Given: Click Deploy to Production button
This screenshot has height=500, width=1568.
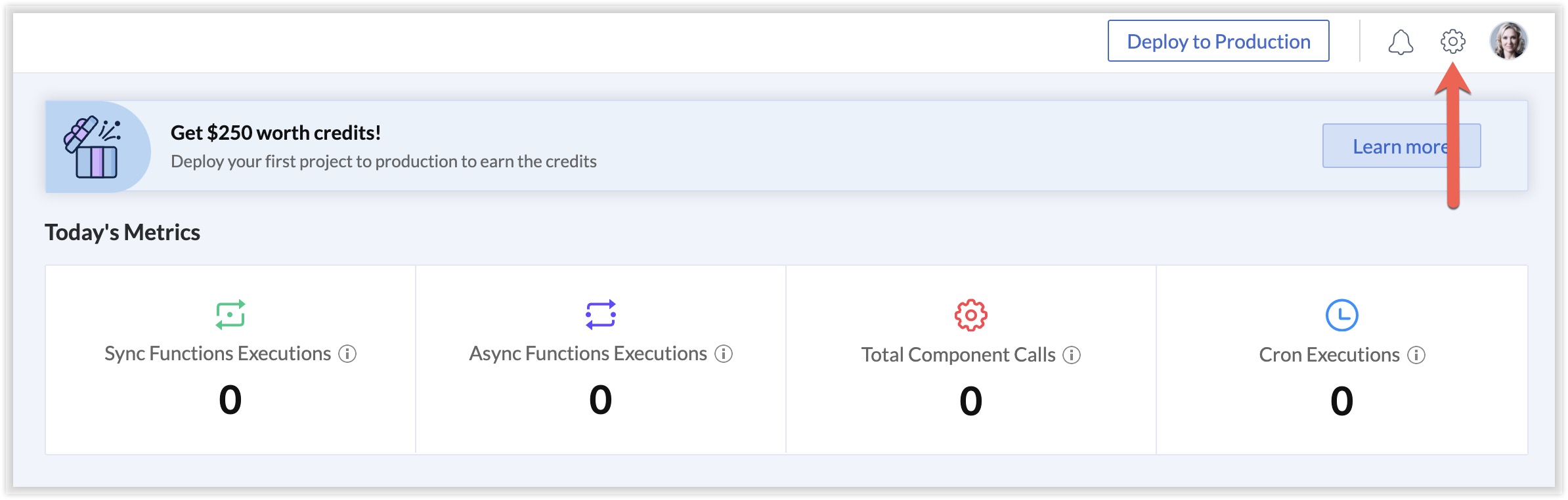Looking at the screenshot, I should pos(1218,41).
